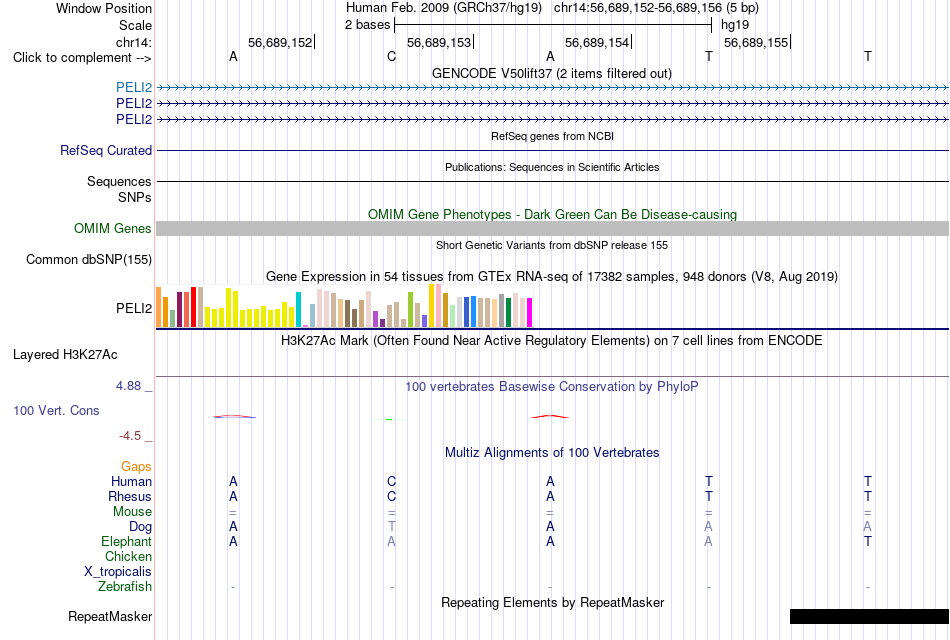This screenshot has height=640, width=950.
Task: Click the SNPs track label
Action: [135, 197]
